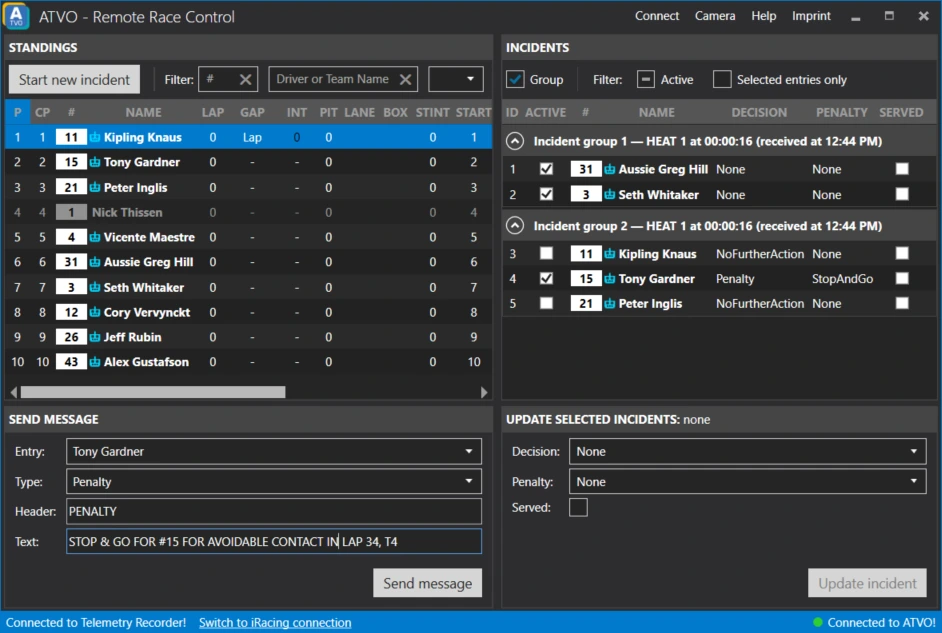
Task: Open the Decision dropdown in update panel
Action: 747,452
